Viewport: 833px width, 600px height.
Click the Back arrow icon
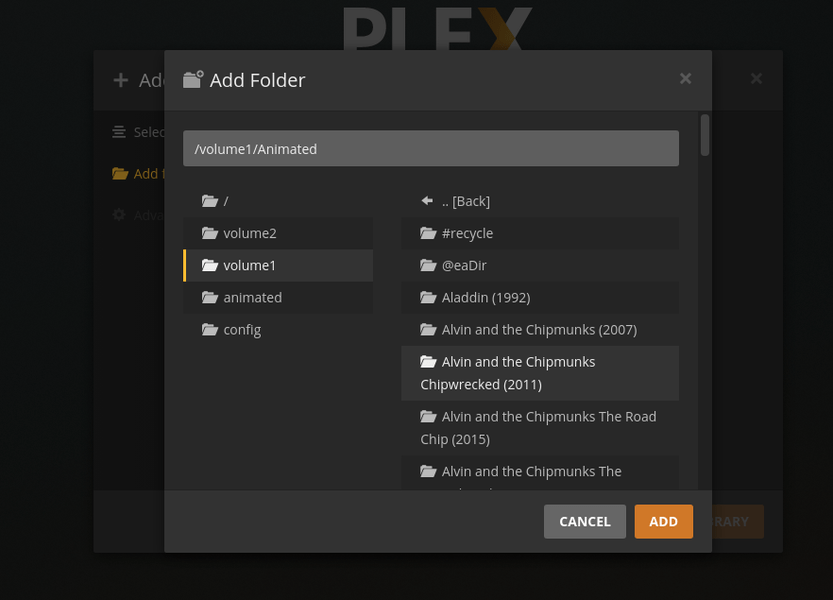427,201
